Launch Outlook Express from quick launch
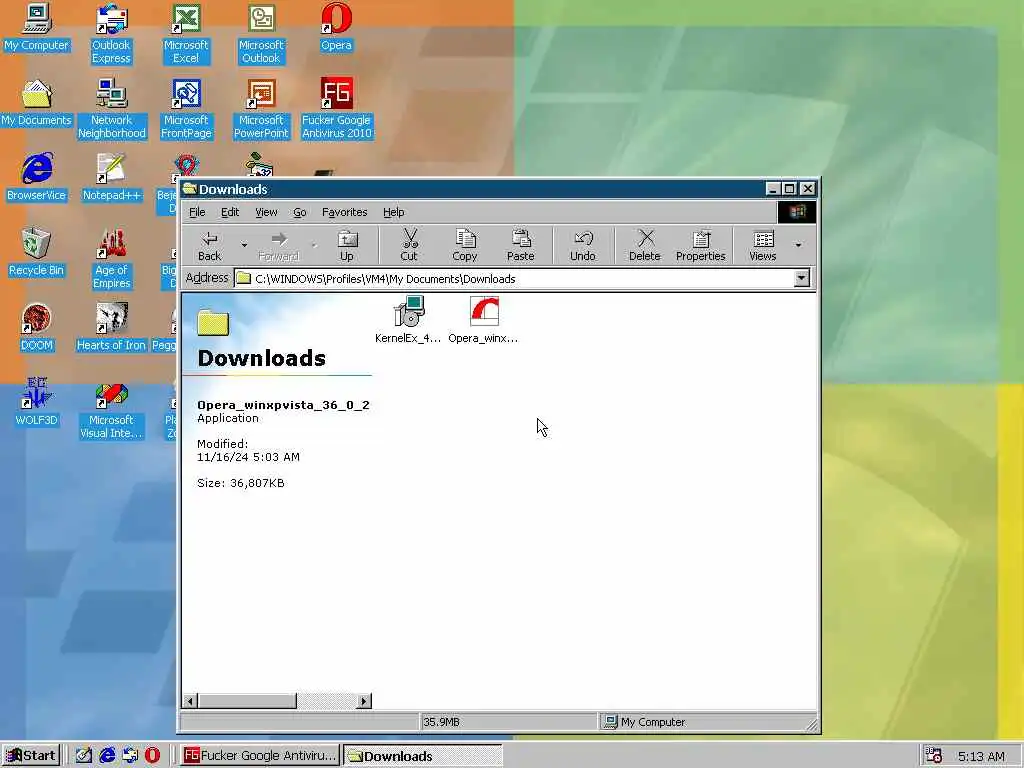Image resolution: width=1024 pixels, height=768 pixels. point(130,756)
